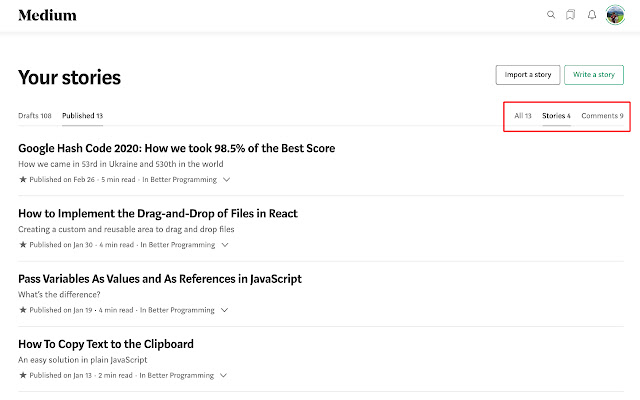Open the Google Hash Code 2020 story title
This screenshot has height=400, width=640.
click(176, 148)
